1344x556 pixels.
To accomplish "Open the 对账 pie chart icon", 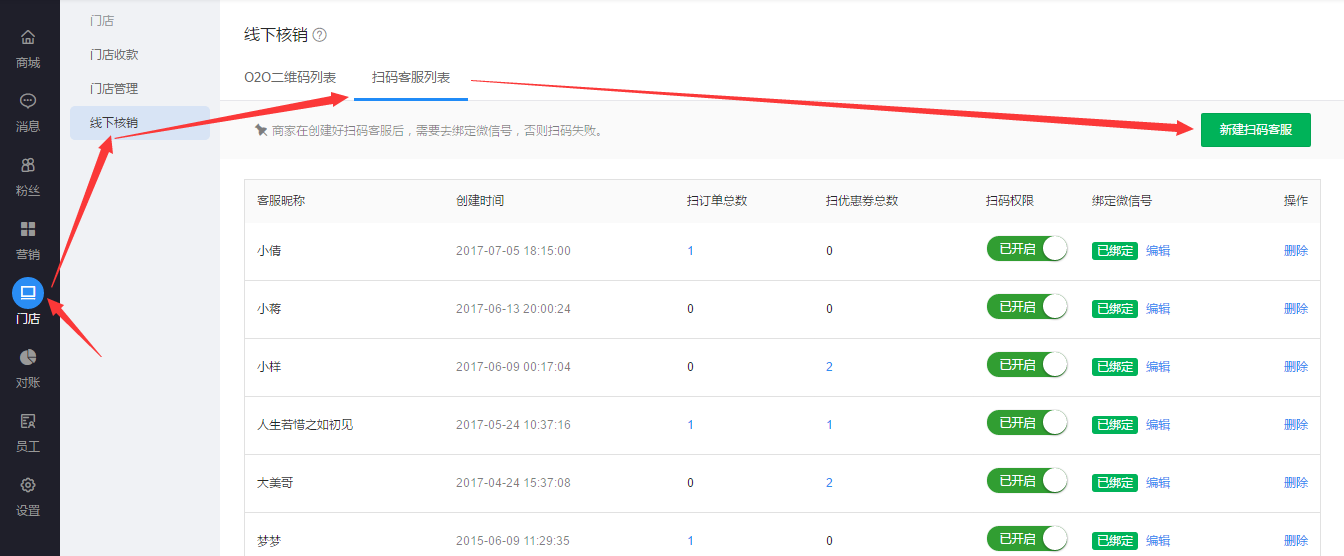I will tap(28, 357).
